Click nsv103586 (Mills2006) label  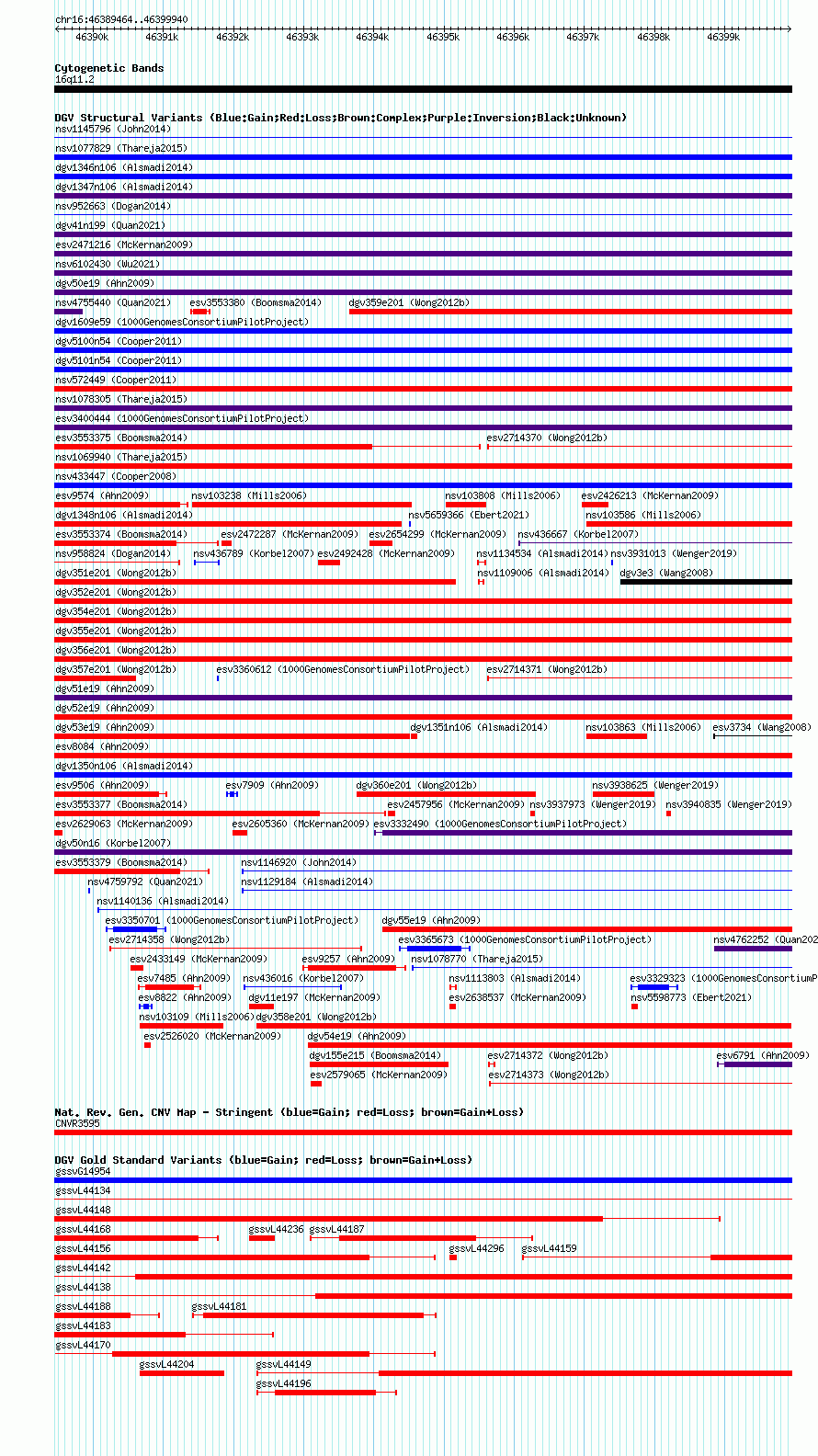point(643,515)
